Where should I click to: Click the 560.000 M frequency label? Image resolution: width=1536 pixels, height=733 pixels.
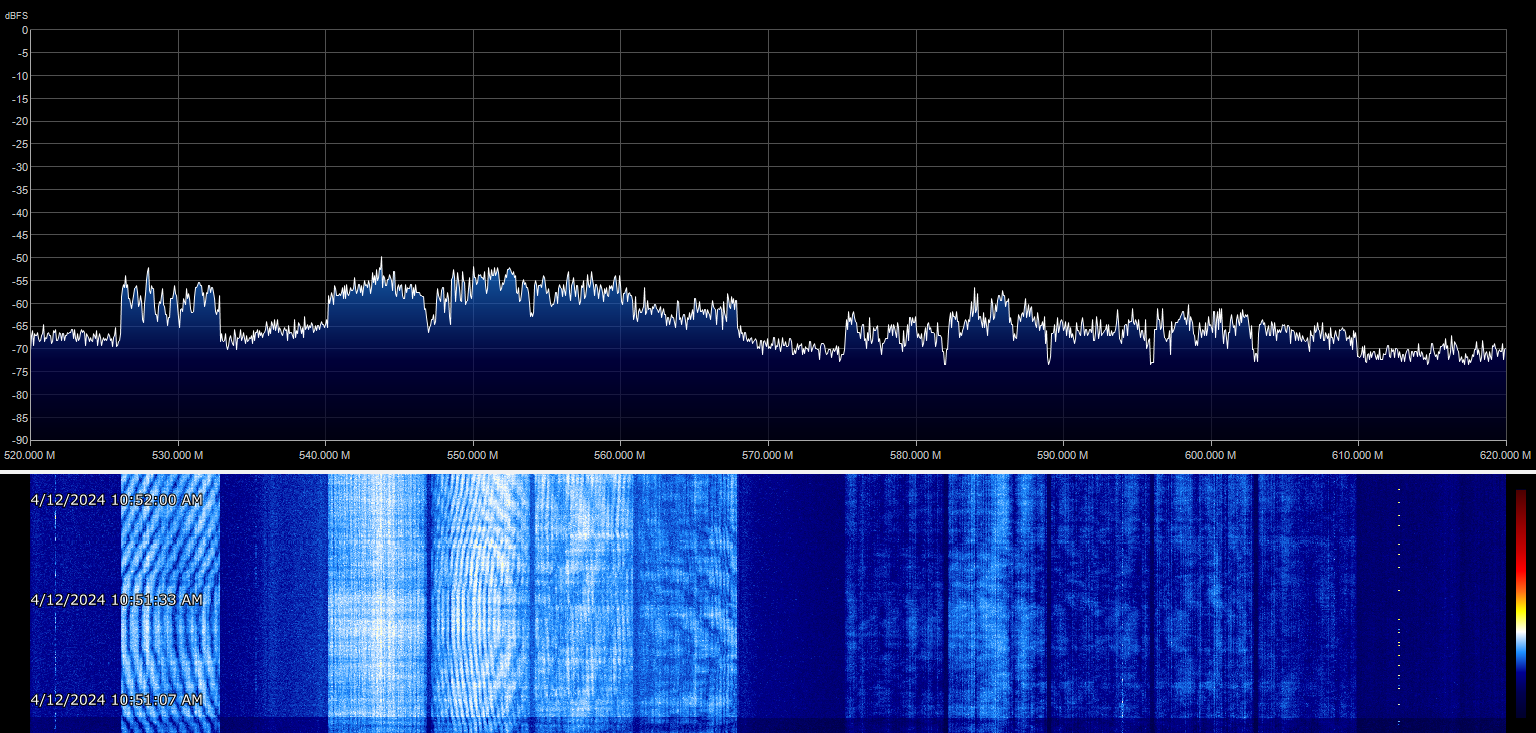620,455
